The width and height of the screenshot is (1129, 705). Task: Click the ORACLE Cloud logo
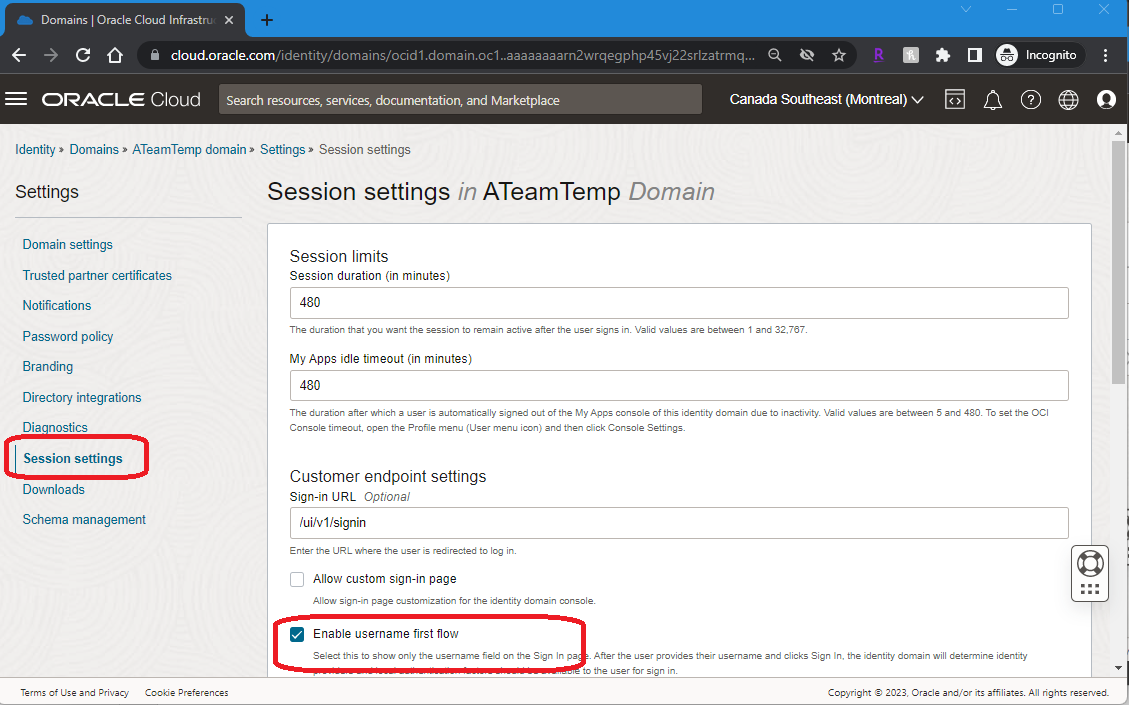click(121, 99)
